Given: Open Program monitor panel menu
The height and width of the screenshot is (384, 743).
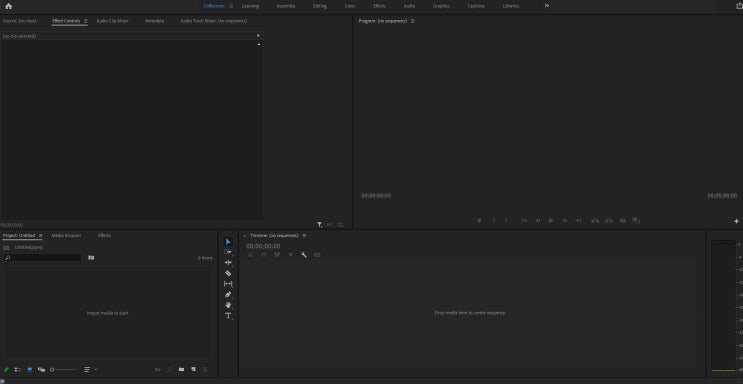Looking at the screenshot, I should (x=413, y=21).
